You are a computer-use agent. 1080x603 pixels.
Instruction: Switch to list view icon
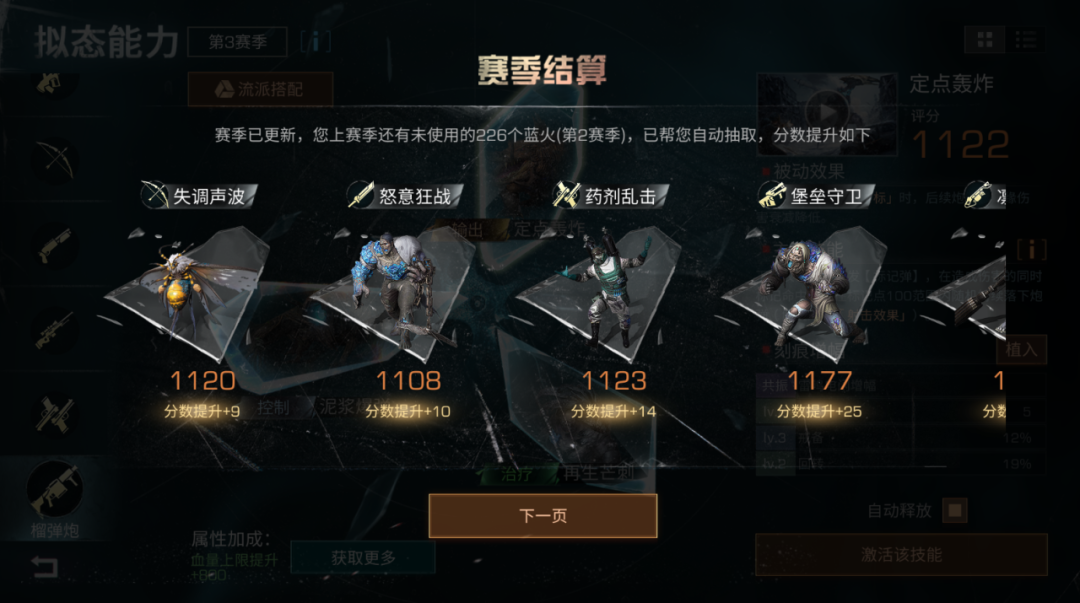point(1026,40)
